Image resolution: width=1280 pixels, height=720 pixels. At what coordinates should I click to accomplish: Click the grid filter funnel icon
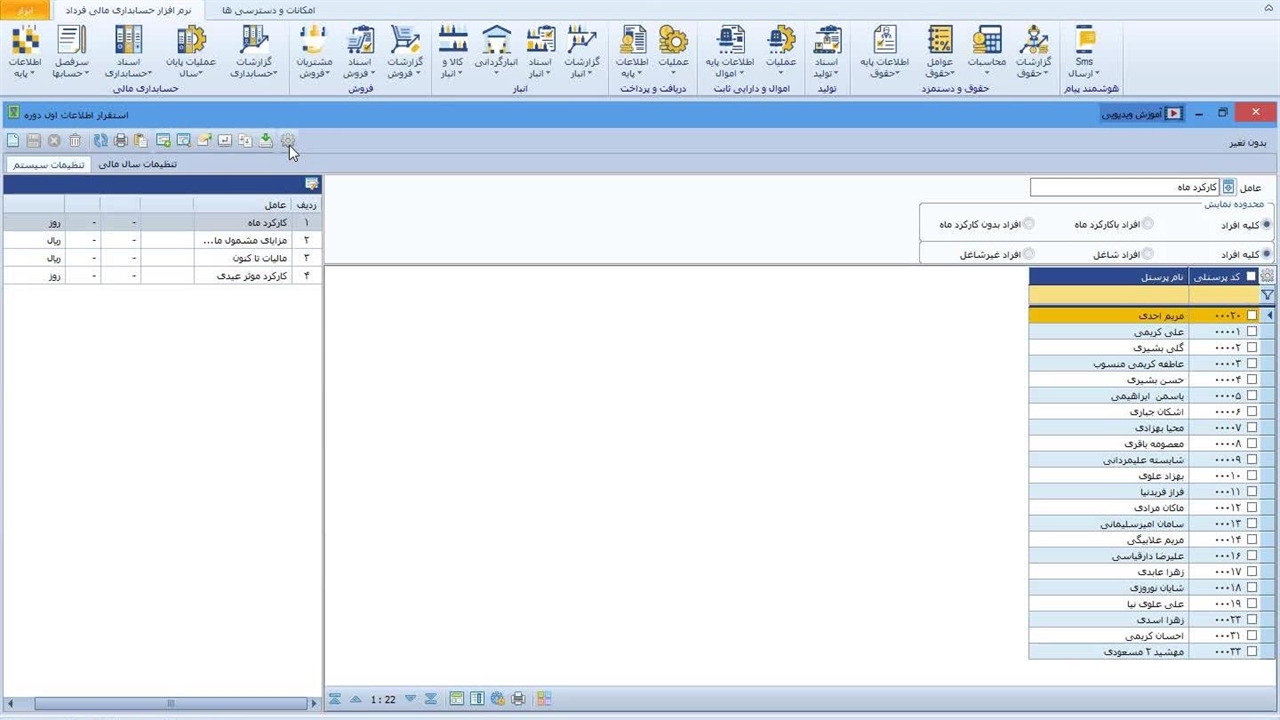pos(1267,296)
